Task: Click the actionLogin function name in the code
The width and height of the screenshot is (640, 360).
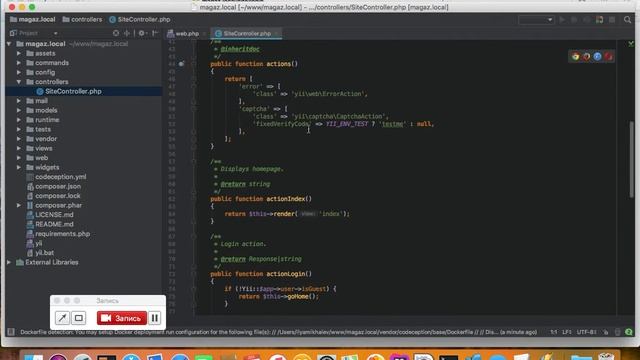Action: pyautogui.click(x=286, y=274)
